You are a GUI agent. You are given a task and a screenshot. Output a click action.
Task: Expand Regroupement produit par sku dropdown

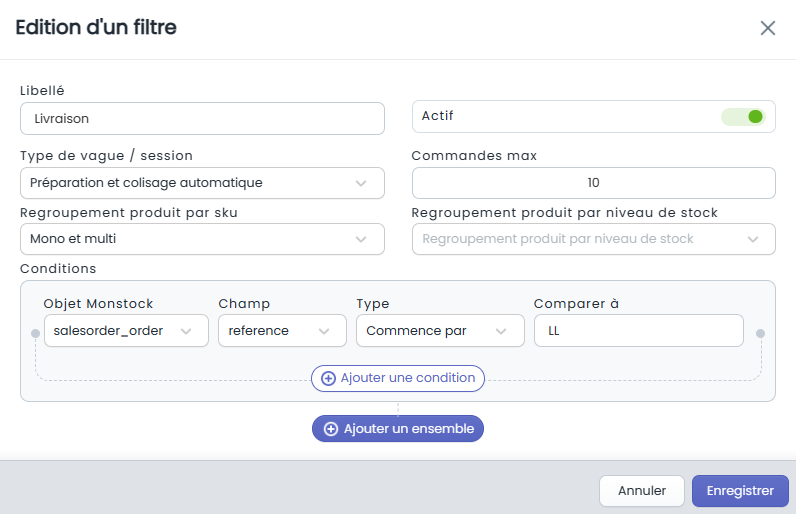pos(202,239)
